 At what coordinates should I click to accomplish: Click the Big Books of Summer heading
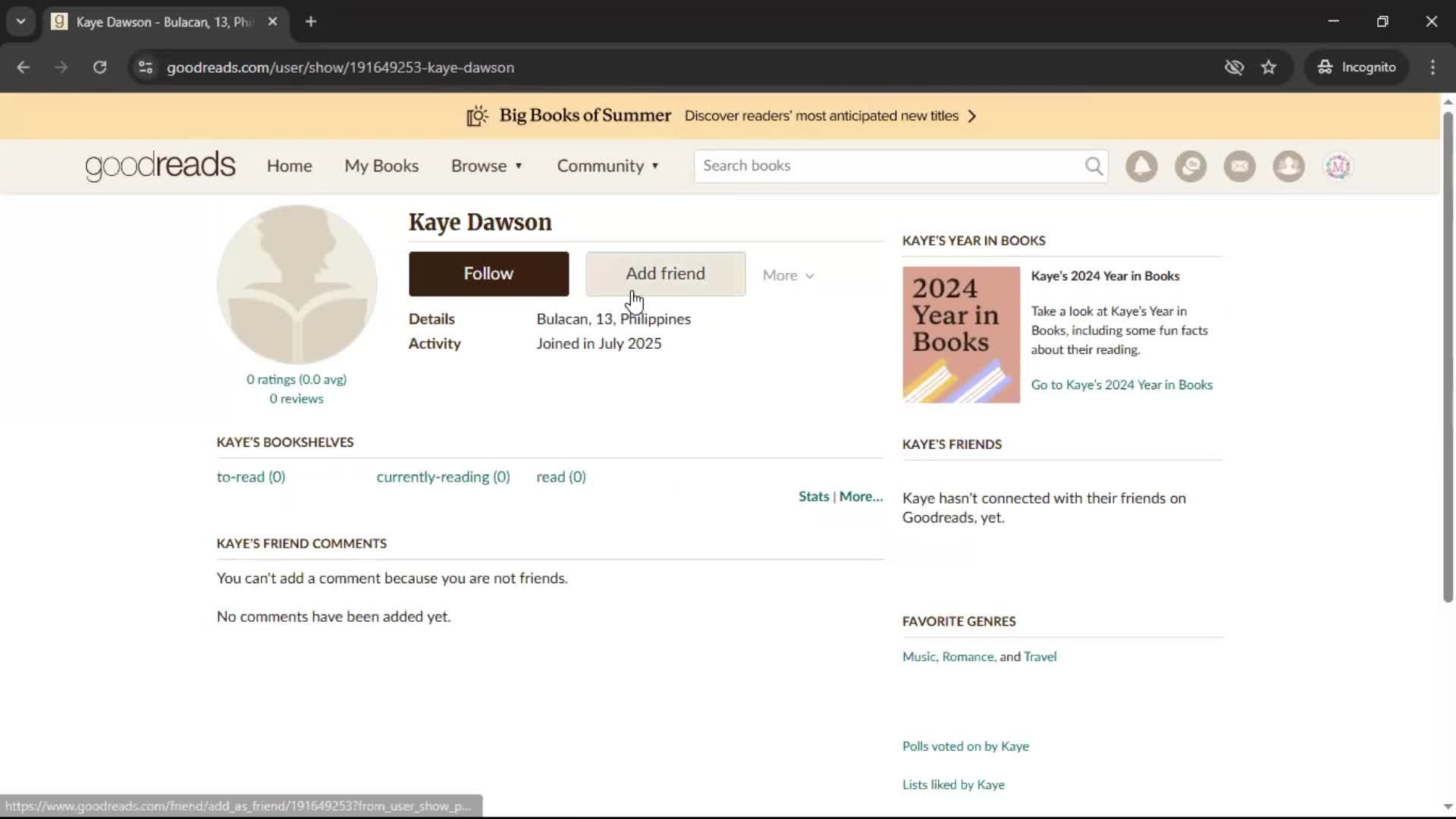coord(585,115)
